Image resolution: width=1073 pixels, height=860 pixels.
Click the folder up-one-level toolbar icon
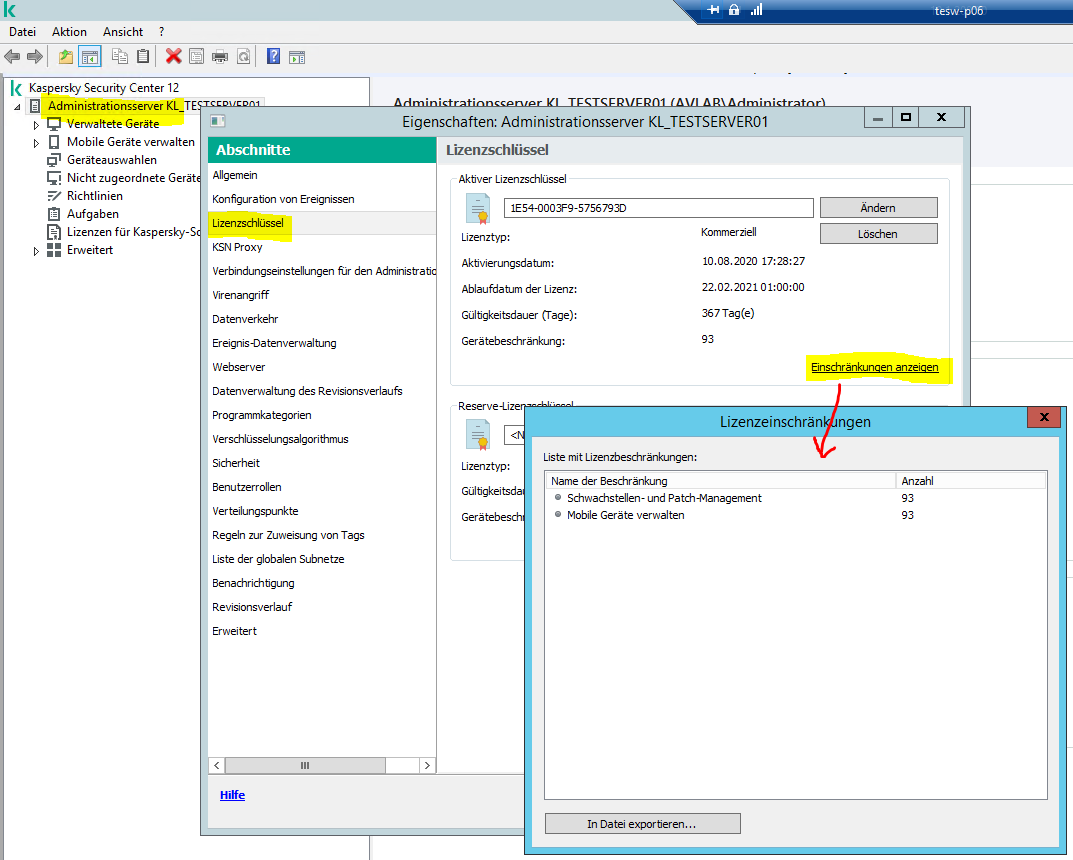[x=66, y=57]
